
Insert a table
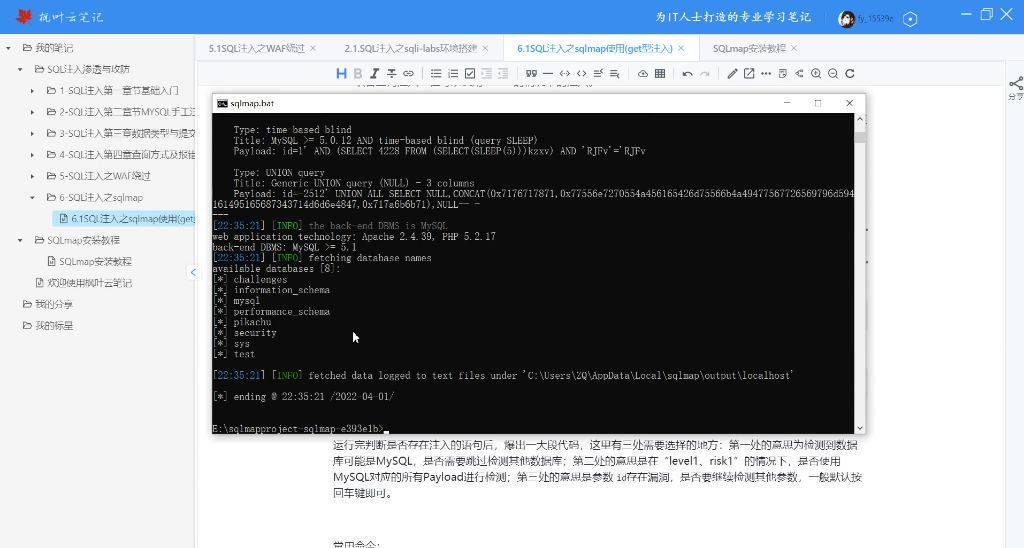660,74
